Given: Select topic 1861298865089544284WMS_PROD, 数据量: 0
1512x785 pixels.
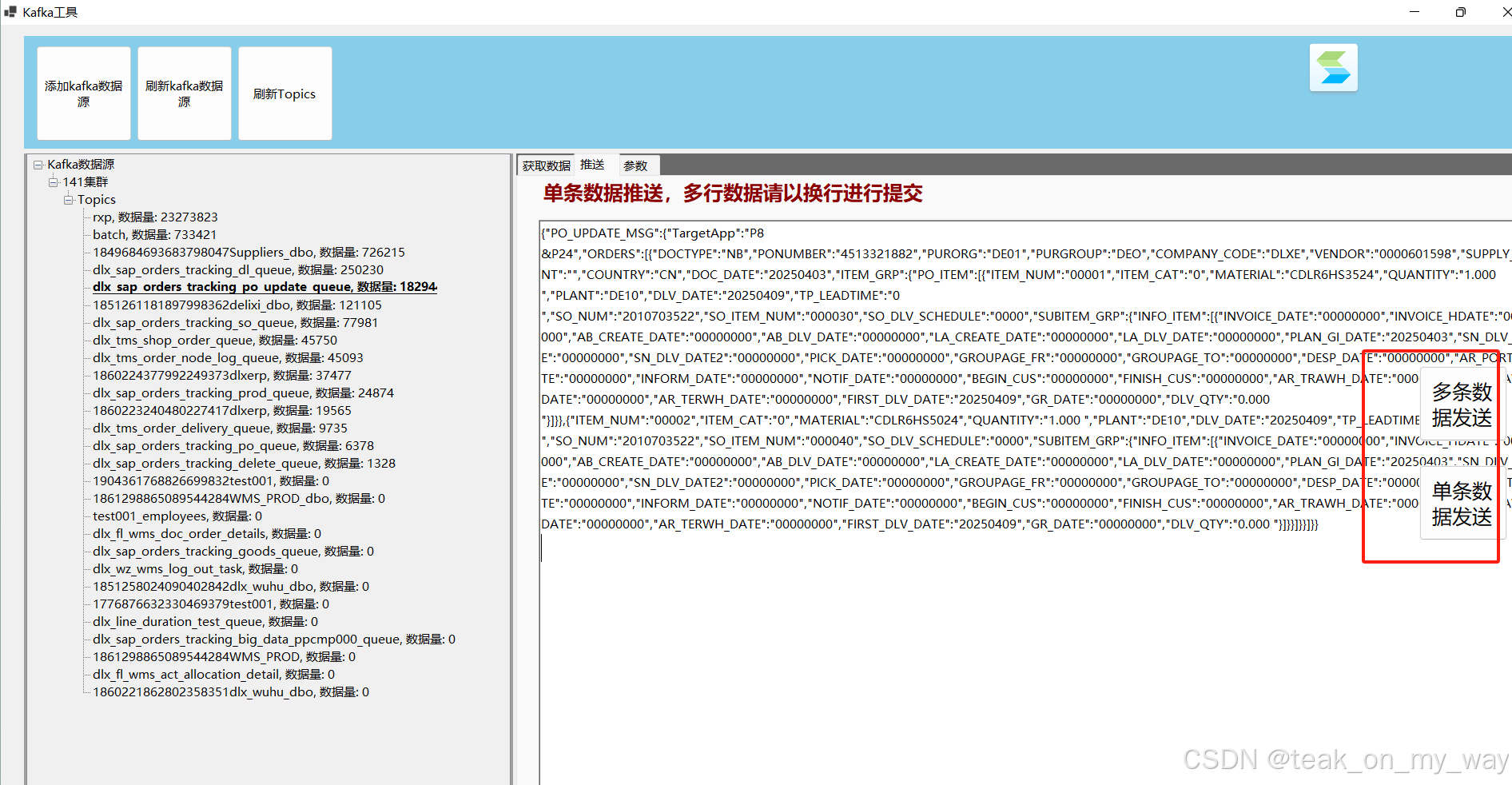Looking at the screenshot, I should point(225,657).
